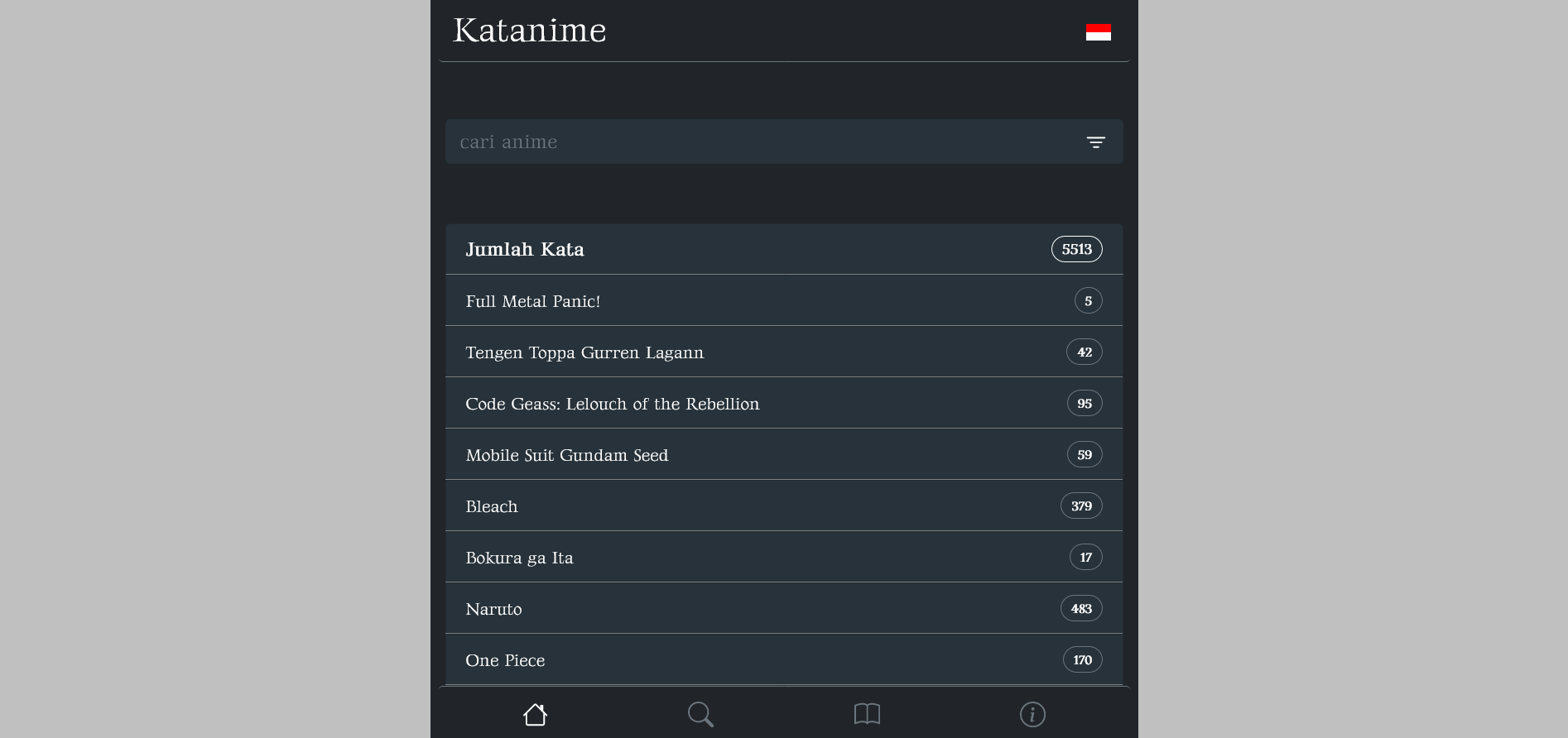
Task: Open Full Metal Panic! quotes
Action: 533,301
